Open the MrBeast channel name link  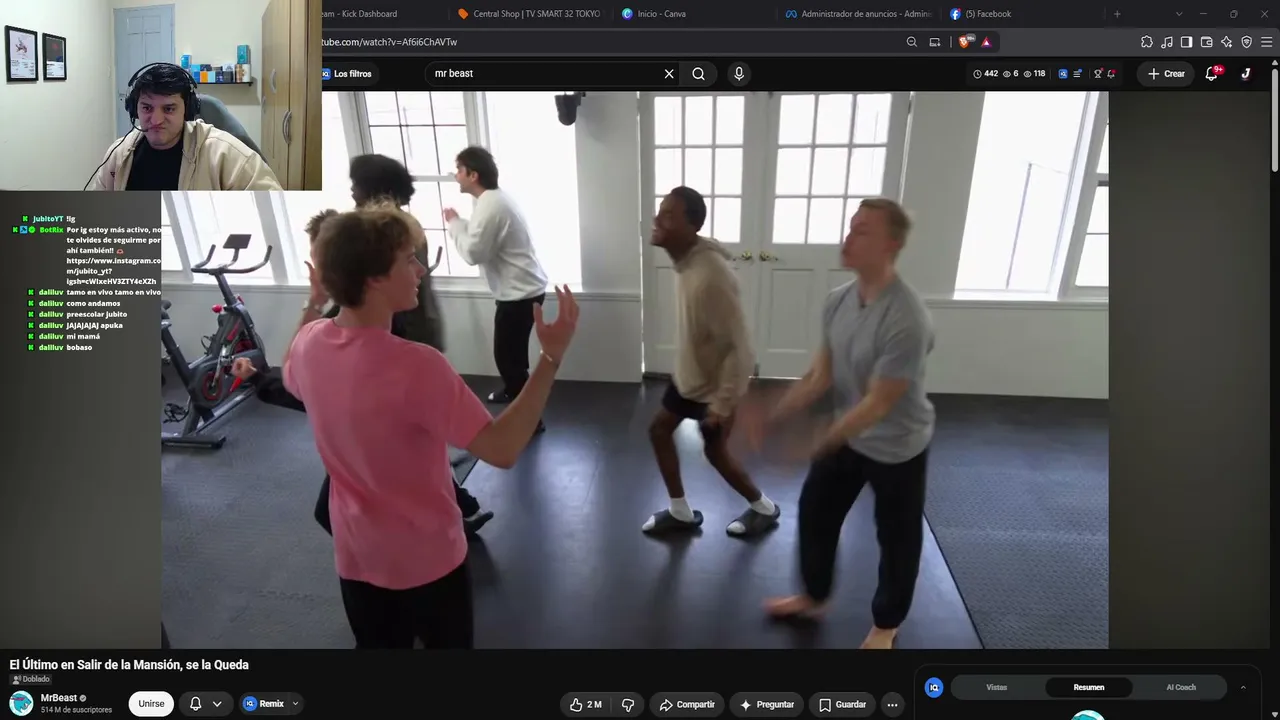click(59, 698)
